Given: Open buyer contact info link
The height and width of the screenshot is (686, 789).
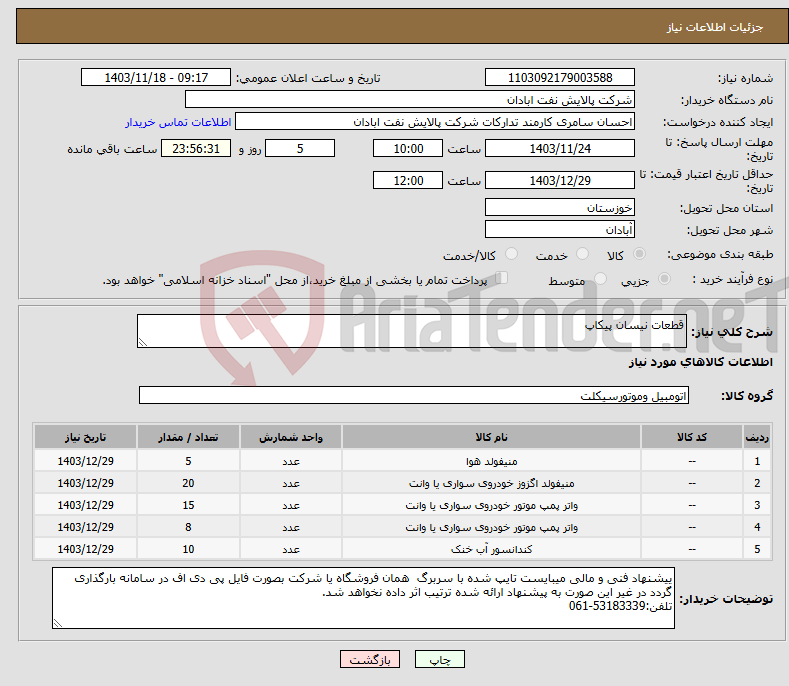Looking at the screenshot, I should 178,122.
